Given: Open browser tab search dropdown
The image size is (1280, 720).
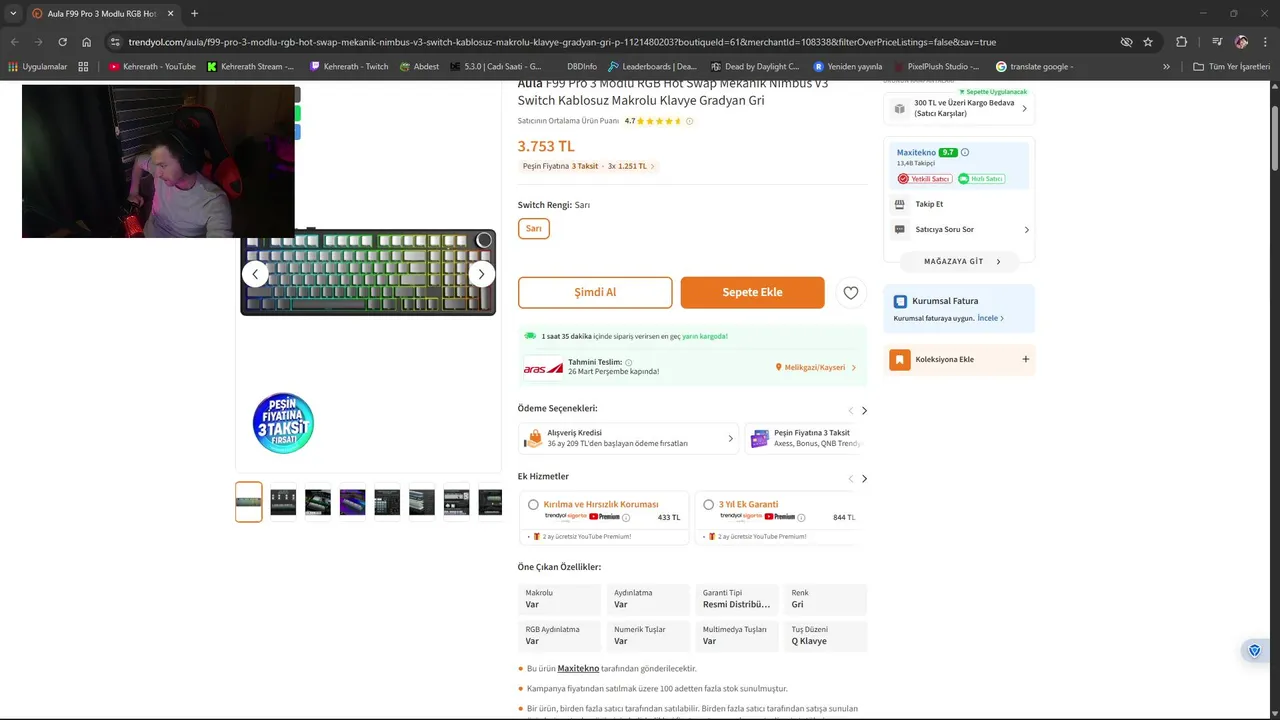Looking at the screenshot, I should [13, 13].
